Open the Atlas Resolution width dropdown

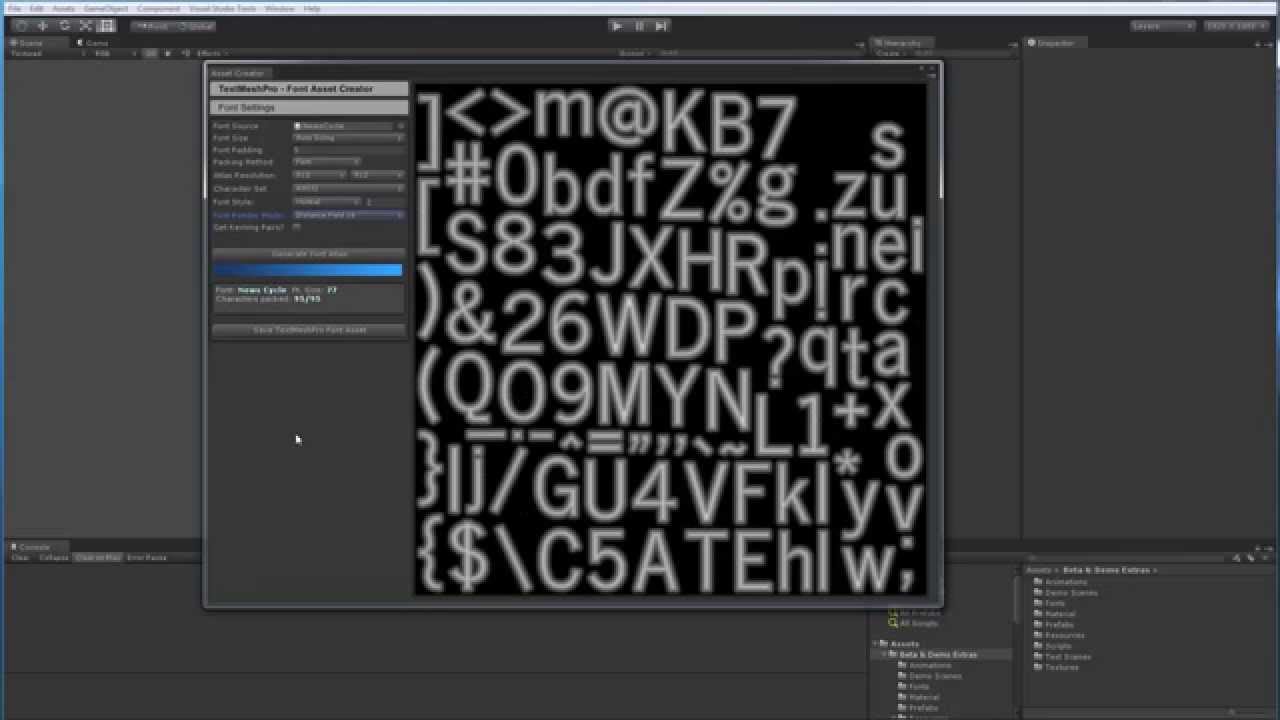pos(320,175)
